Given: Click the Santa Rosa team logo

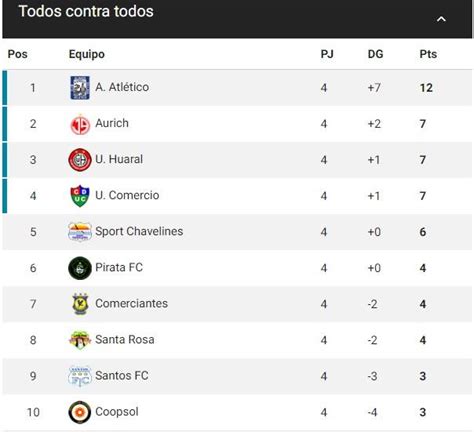Looking at the screenshot, I should pyautogui.click(x=80, y=340).
